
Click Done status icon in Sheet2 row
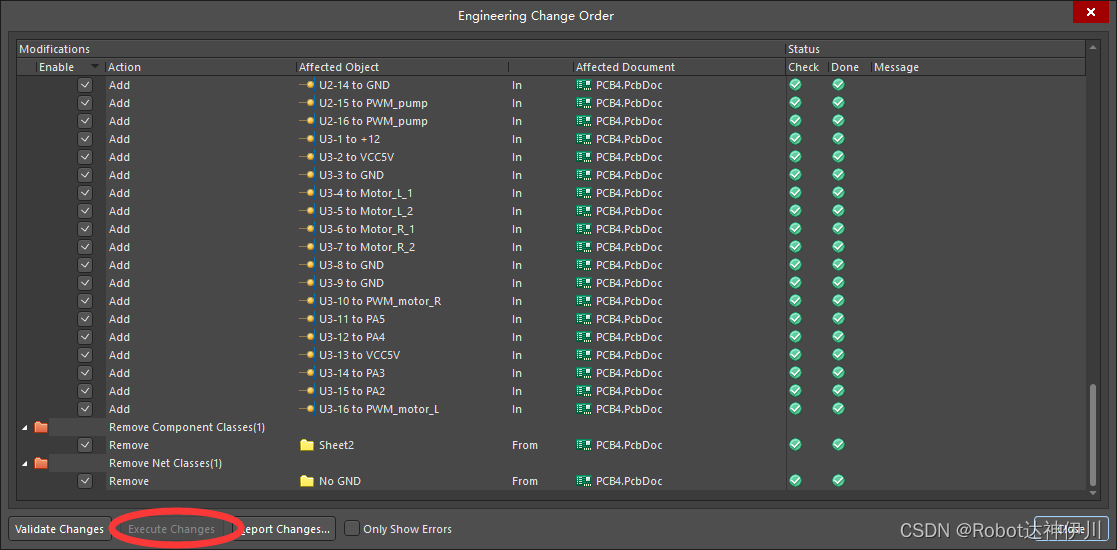click(838, 445)
